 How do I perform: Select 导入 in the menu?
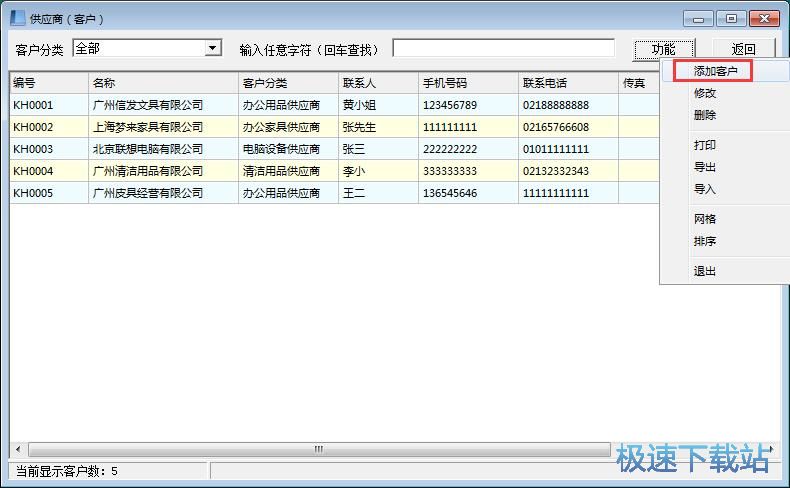(705, 189)
